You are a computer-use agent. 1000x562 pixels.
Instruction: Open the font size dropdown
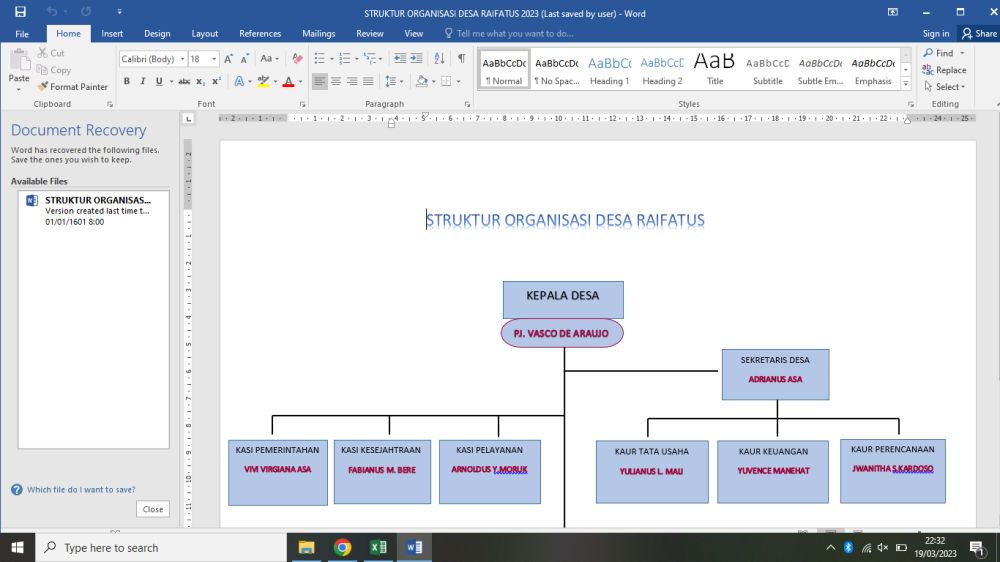tap(214, 59)
